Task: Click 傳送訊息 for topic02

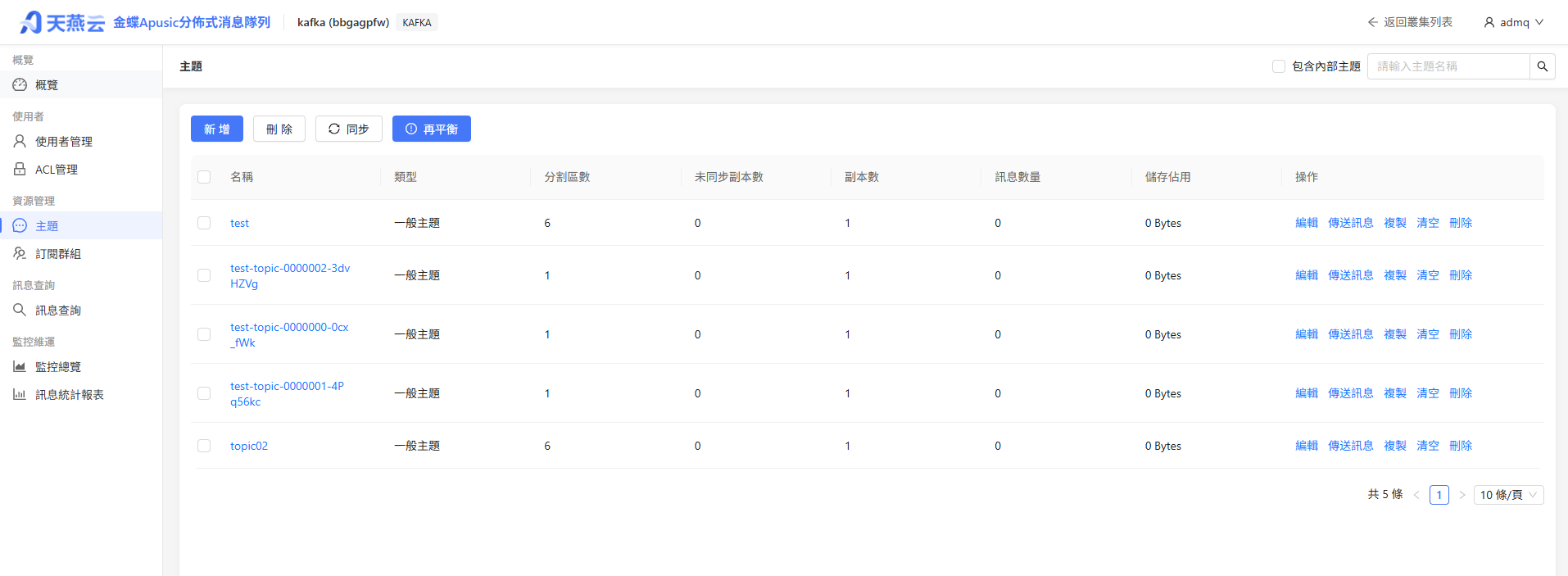Action: (1351, 446)
